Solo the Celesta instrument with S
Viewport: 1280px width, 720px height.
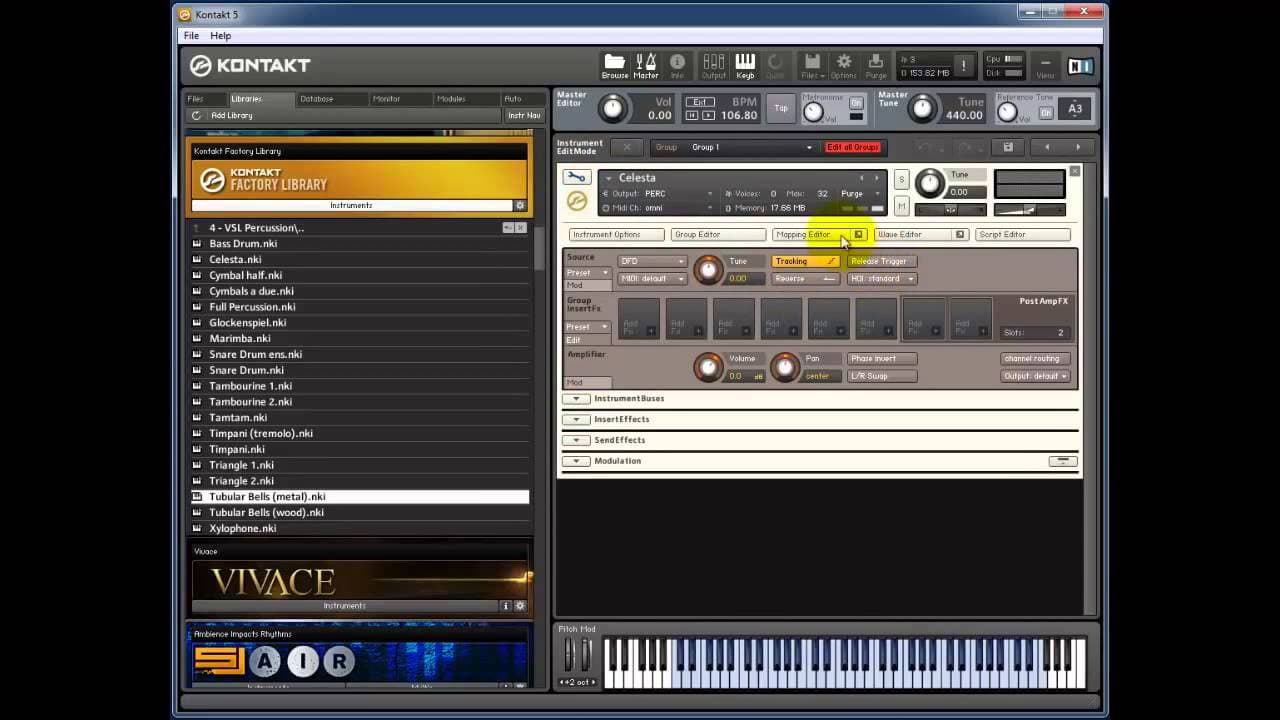[x=901, y=180]
